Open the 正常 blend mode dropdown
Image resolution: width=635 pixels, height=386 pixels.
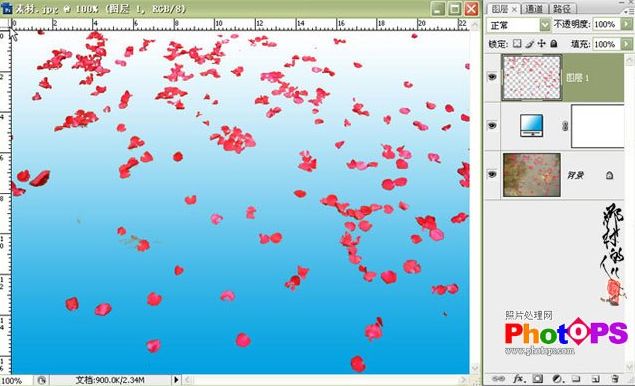(x=518, y=25)
